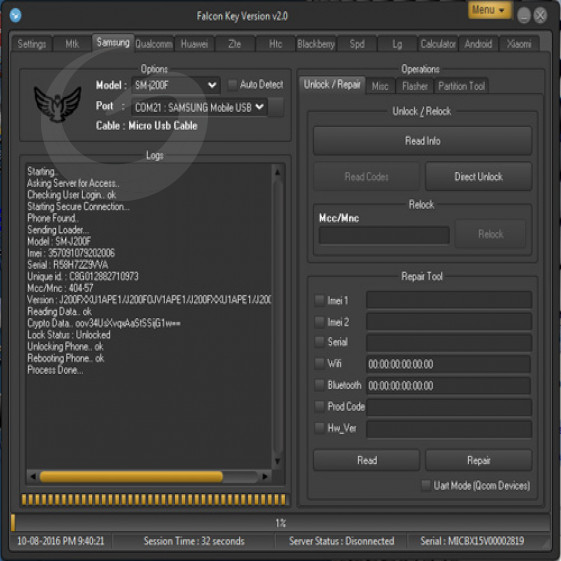Click the horizontal scroll left arrow

point(33,476)
